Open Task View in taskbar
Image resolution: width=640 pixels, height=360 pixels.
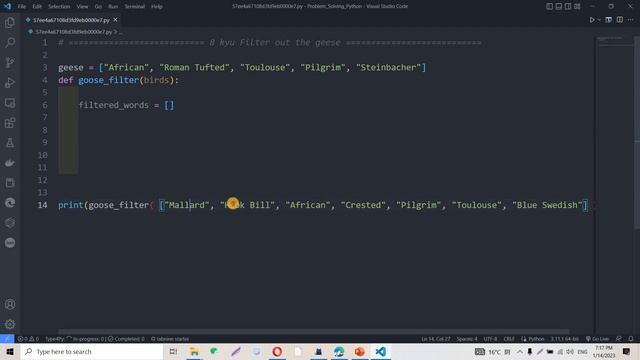click(x=173, y=351)
